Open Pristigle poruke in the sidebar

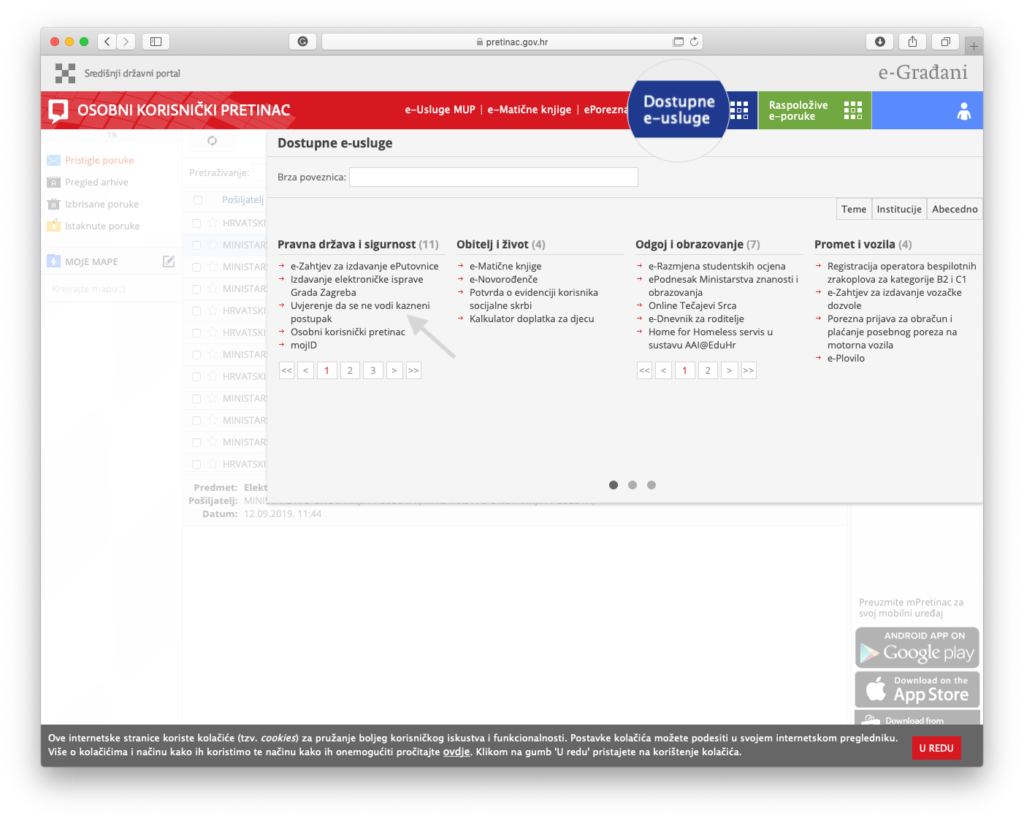[97, 159]
